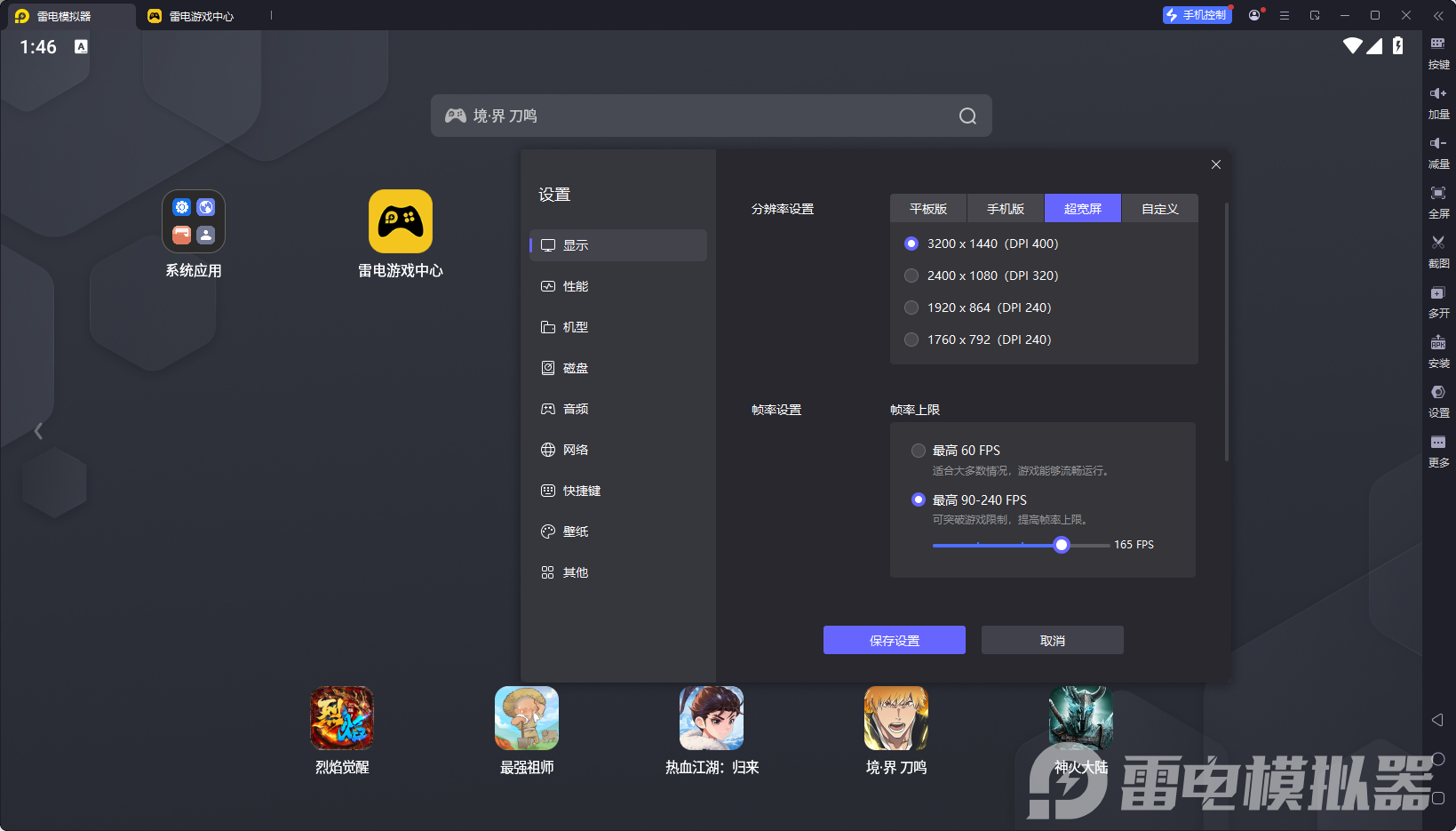Screen dimensions: 1456x831
Task: Open the 机型 settings section
Action: pos(618,327)
